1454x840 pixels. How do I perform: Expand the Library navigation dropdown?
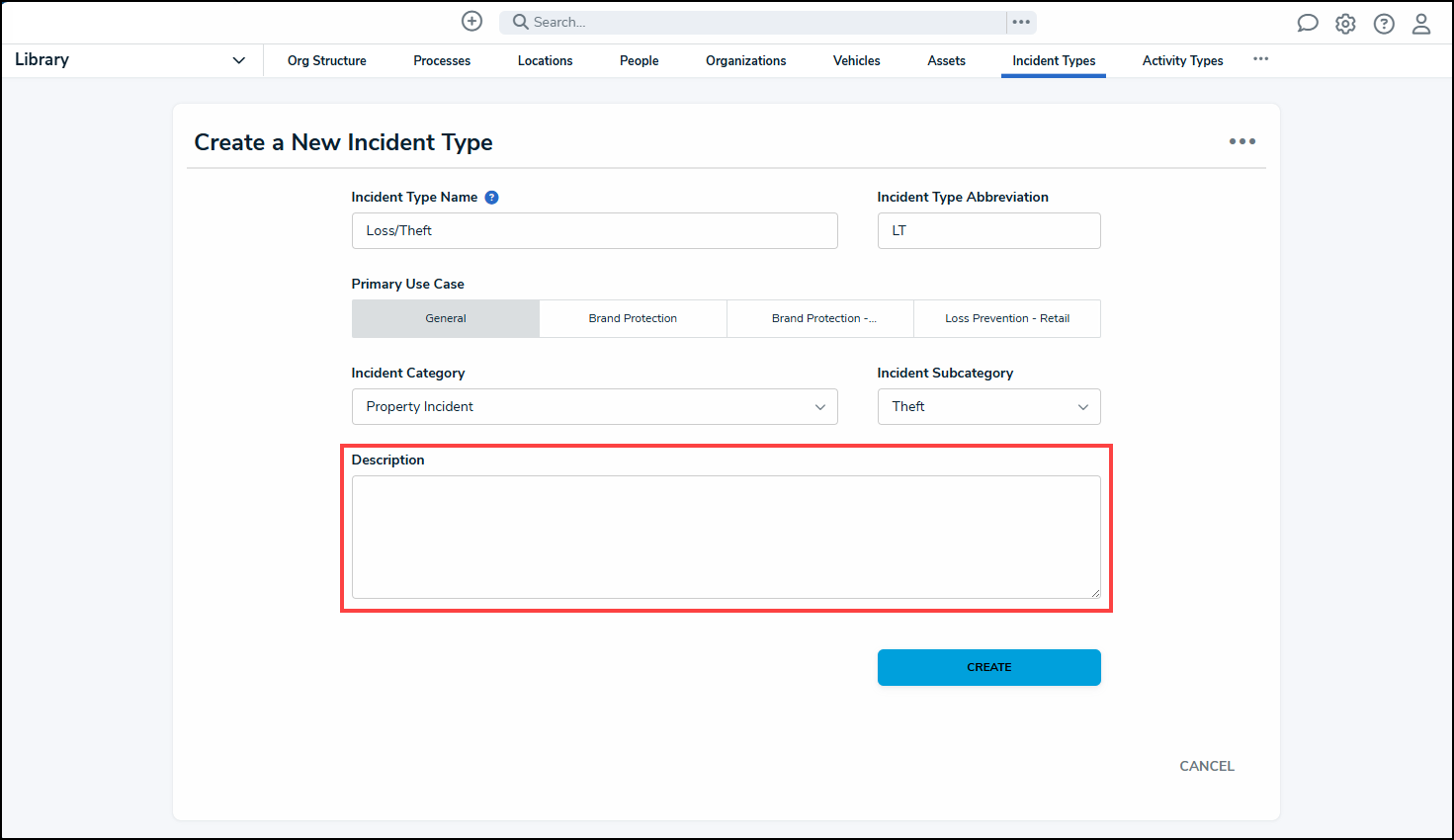pyautogui.click(x=238, y=60)
